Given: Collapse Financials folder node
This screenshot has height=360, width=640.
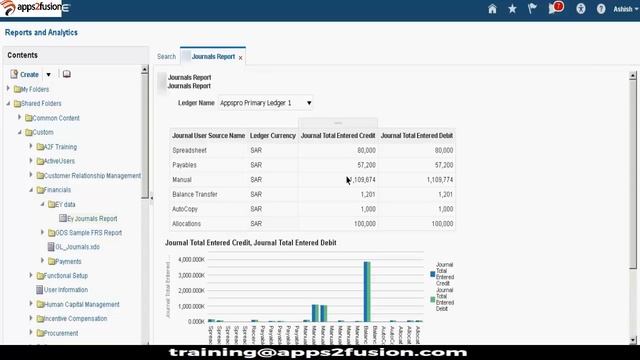Looking at the screenshot, I should [x=31, y=189].
